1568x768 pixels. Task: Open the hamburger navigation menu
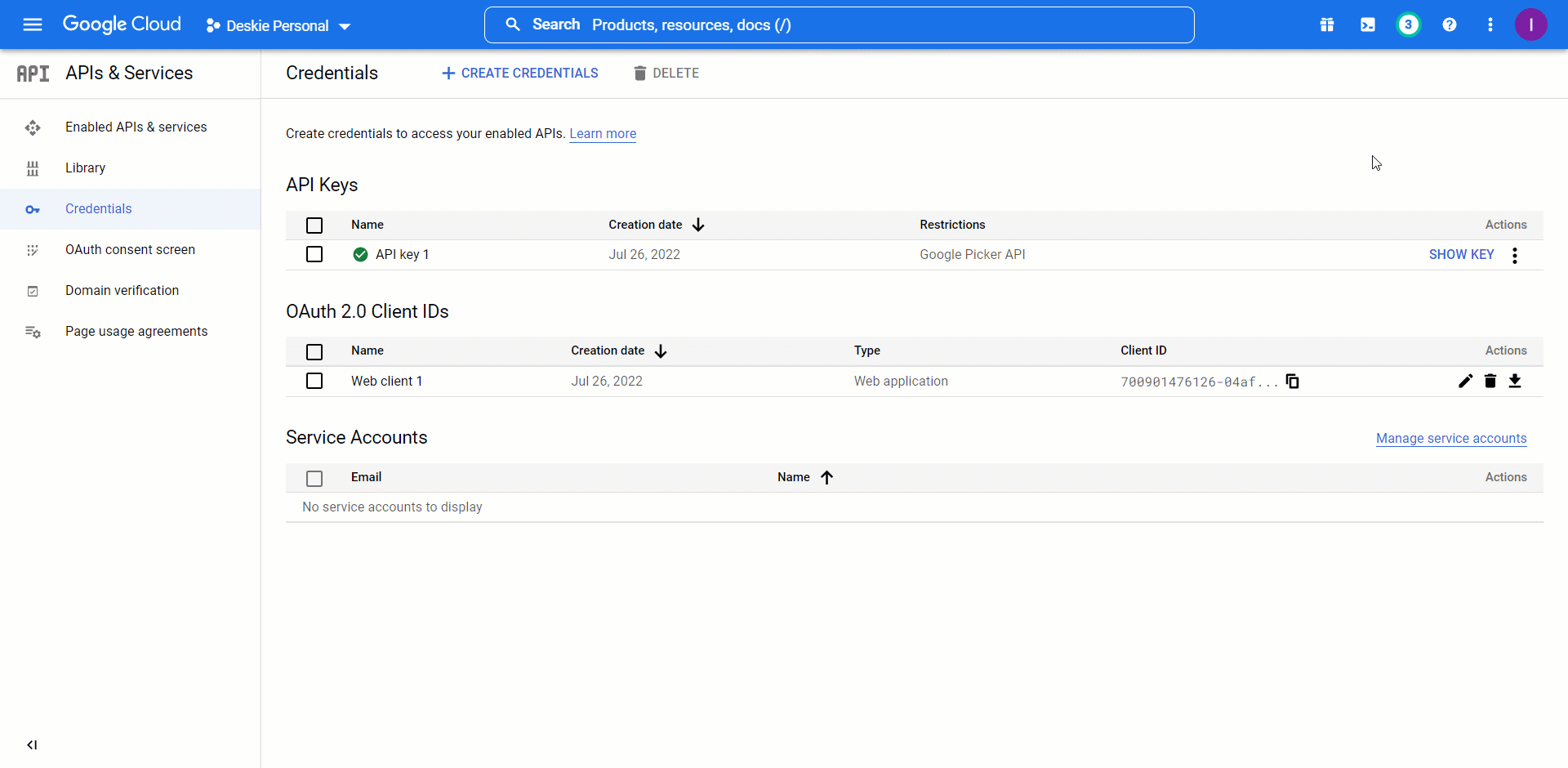point(33,25)
